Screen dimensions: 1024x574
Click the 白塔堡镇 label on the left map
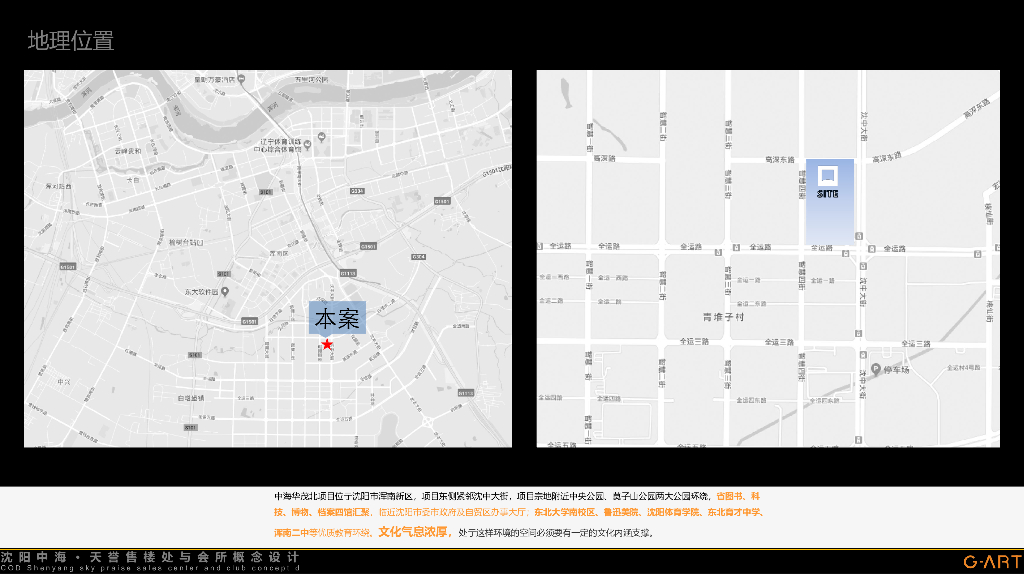pos(189,398)
